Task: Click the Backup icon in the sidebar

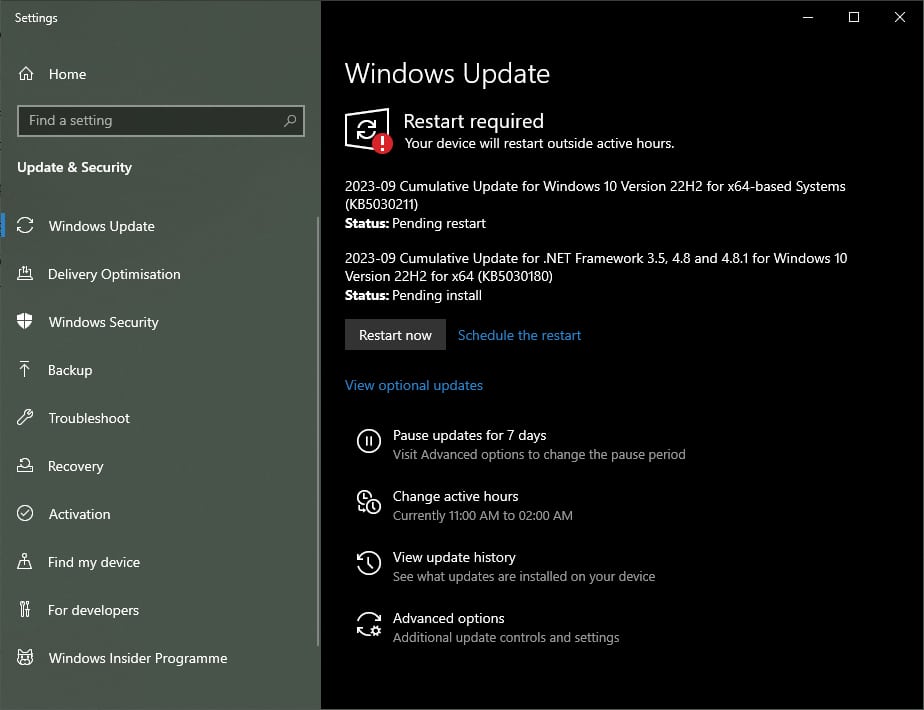Action: 27,370
